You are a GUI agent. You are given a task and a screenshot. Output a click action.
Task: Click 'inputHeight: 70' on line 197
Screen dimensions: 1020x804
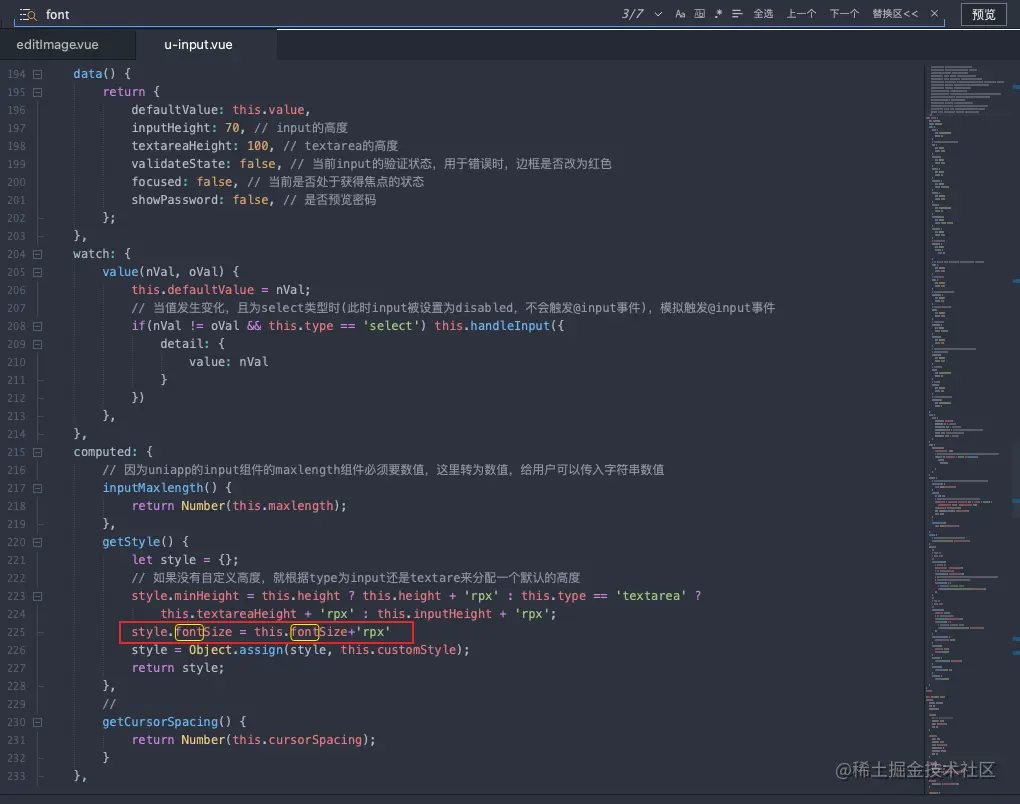tap(185, 128)
